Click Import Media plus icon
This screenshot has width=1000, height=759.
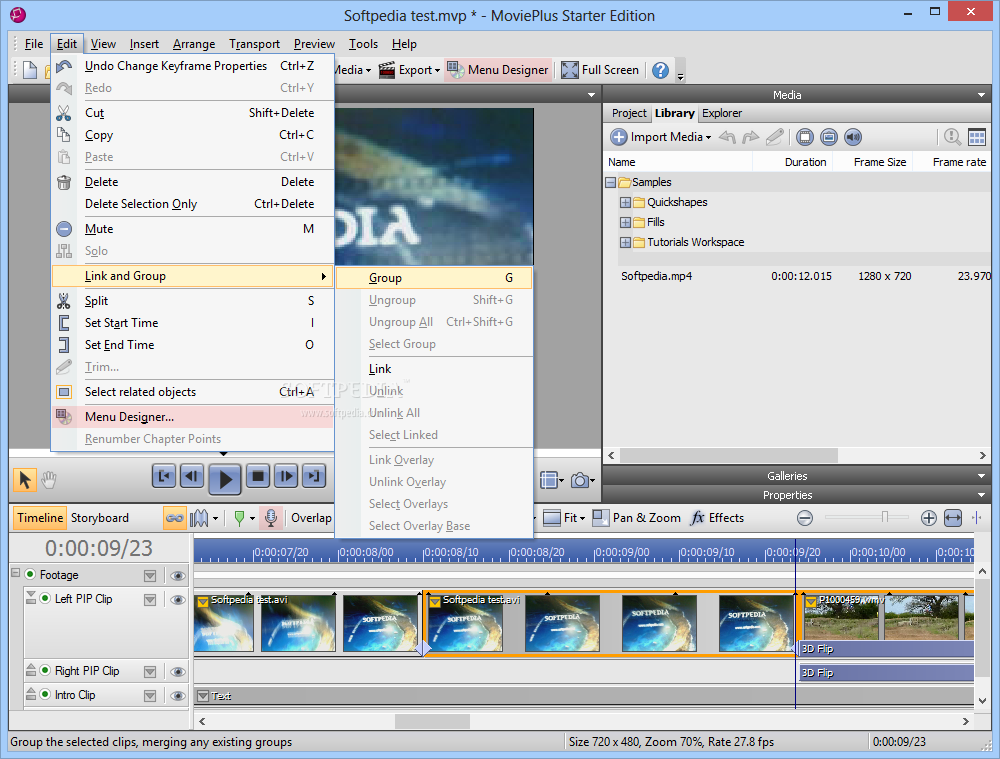[619, 136]
